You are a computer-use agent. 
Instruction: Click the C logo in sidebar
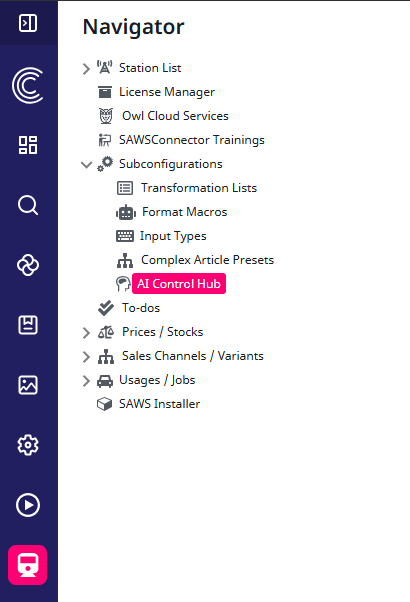coord(28,85)
